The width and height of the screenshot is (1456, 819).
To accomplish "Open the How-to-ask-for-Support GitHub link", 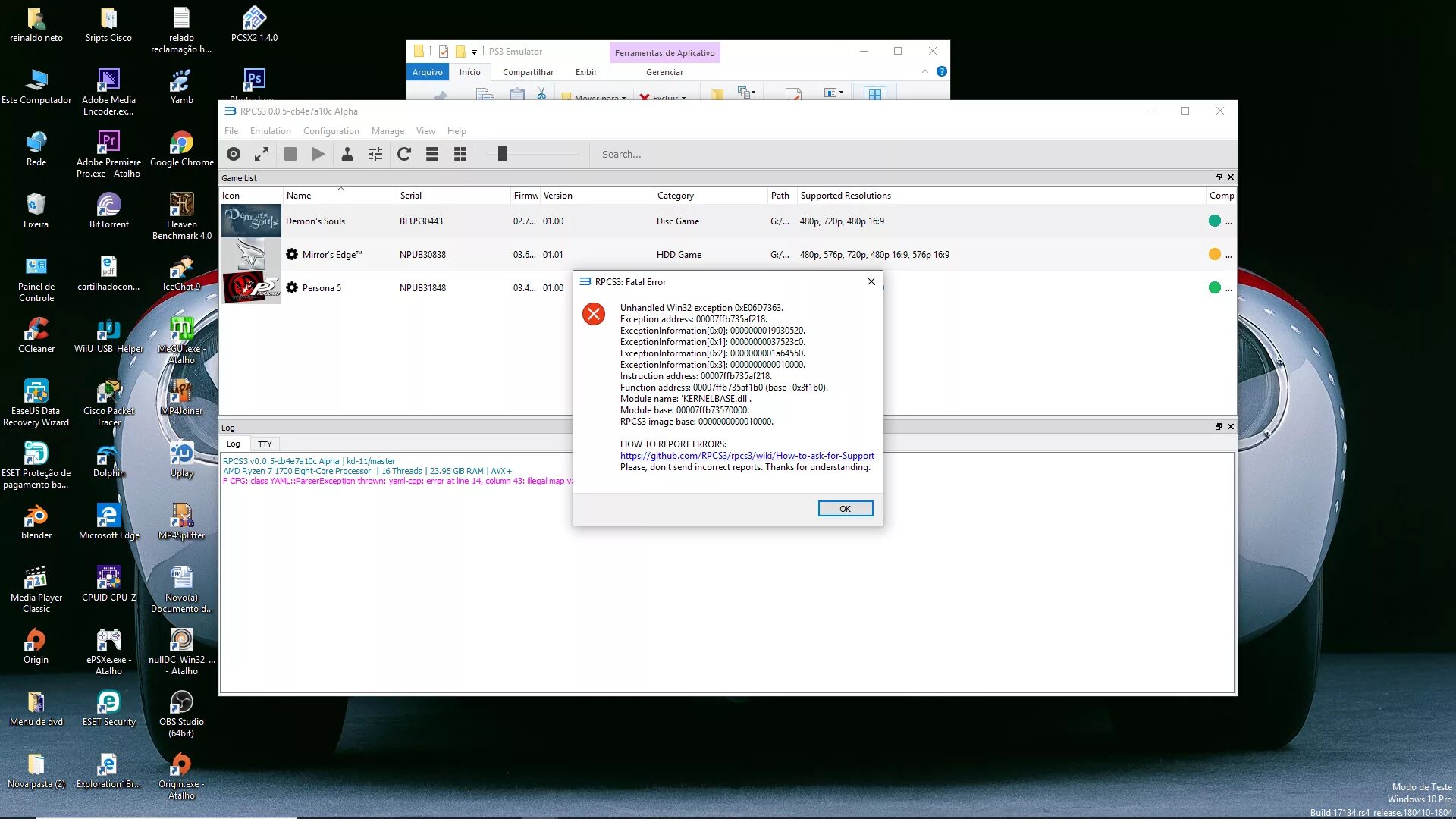I will pos(746,456).
